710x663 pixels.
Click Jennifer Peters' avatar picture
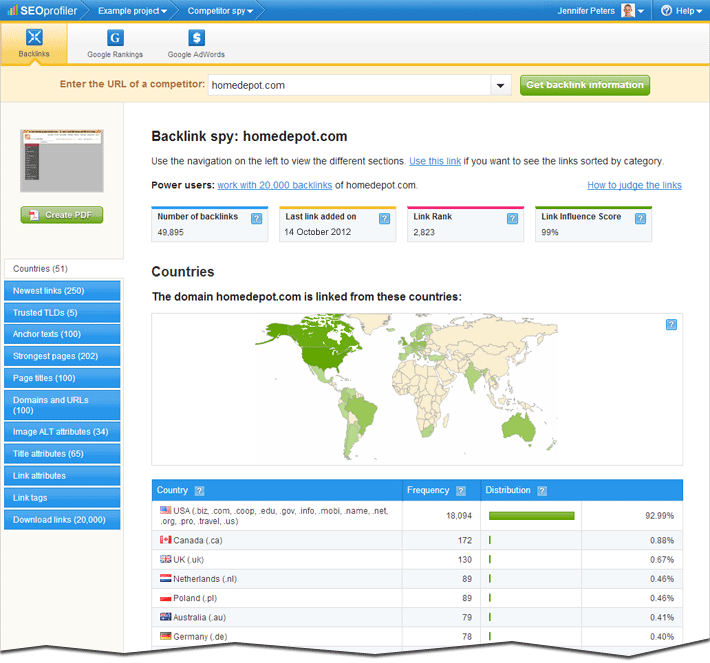(628, 10)
